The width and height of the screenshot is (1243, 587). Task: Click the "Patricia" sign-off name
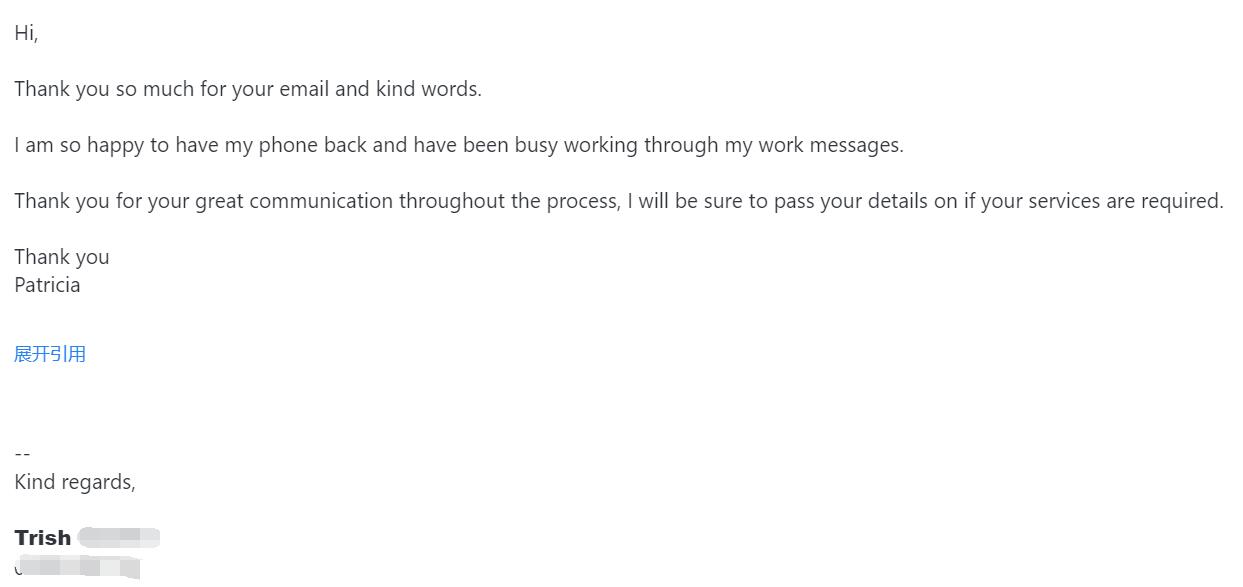pos(47,285)
